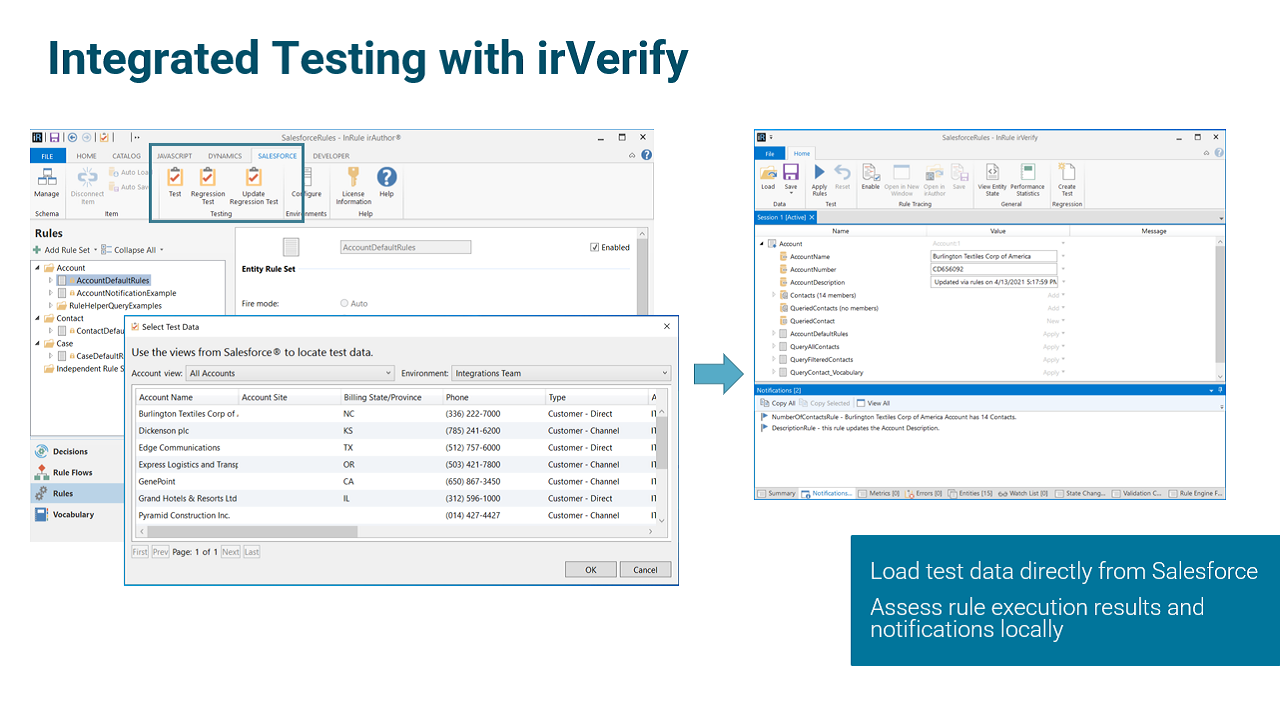Open the Entities [15] bottom tab
This screenshot has width=1280, height=720.
(x=971, y=493)
